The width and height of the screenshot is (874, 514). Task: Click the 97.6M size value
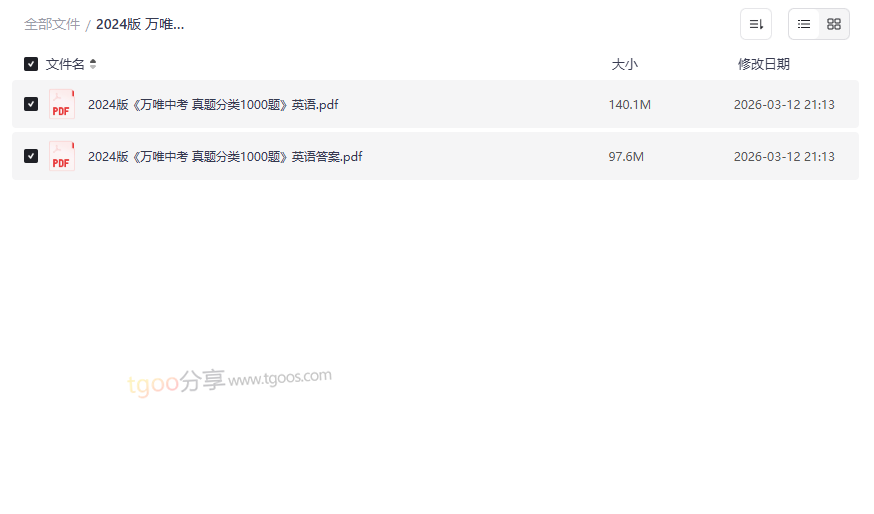(626, 157)
